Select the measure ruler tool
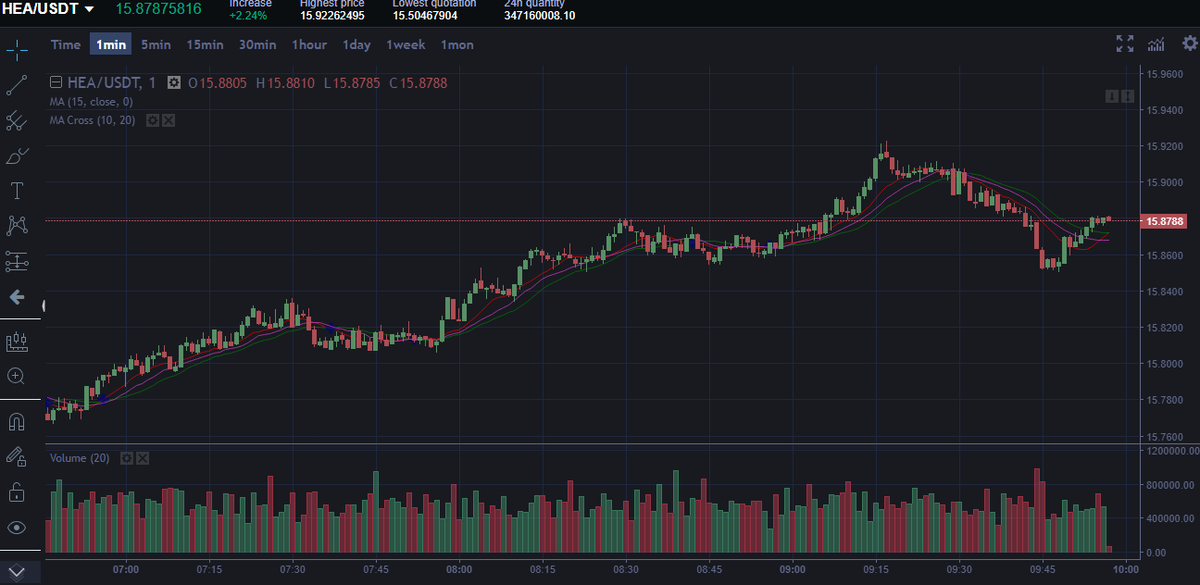This screenshot has width=1200, height=585. coord(16,342)
